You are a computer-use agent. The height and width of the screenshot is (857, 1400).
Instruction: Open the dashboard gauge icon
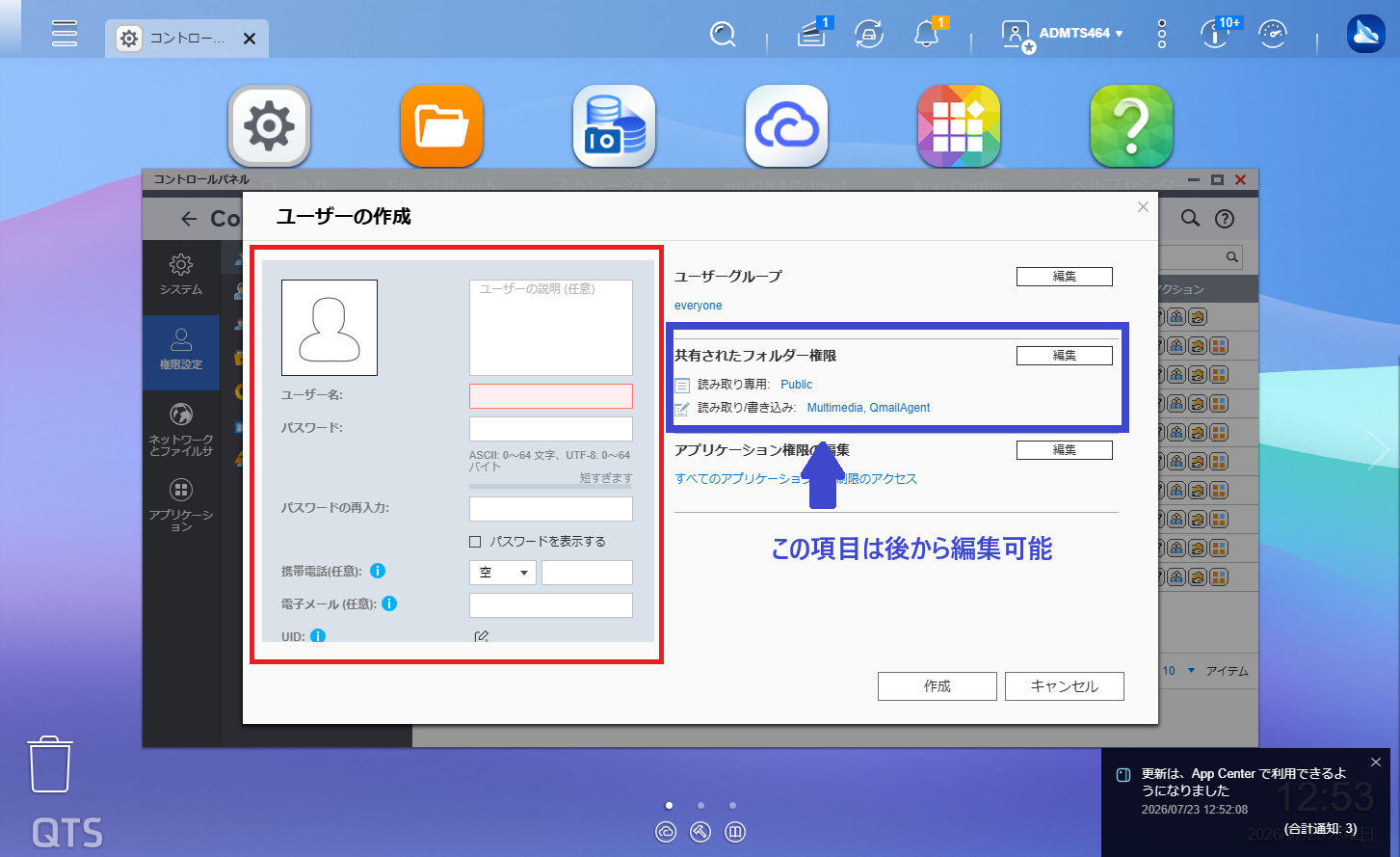tap(1273, 35)
